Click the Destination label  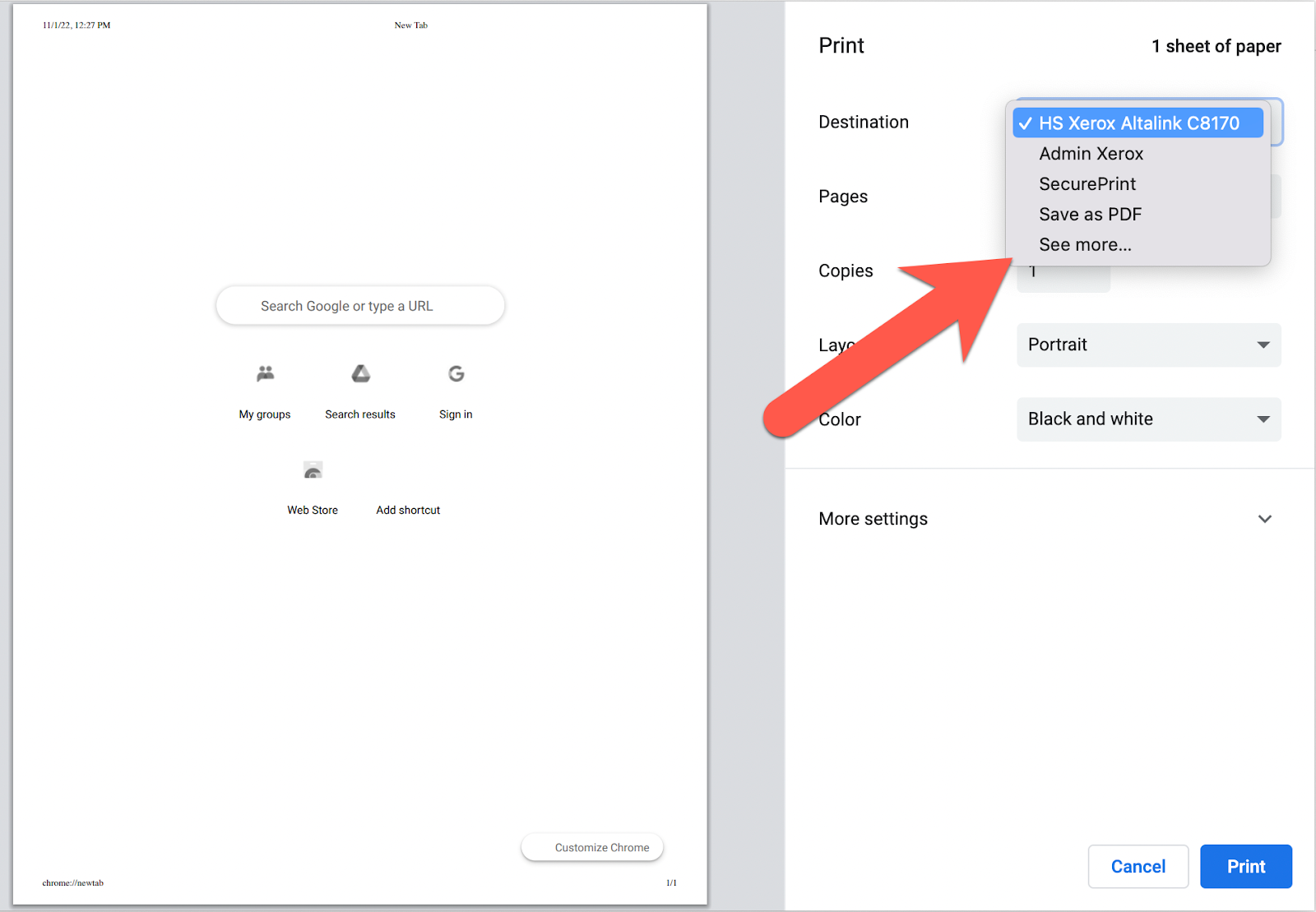tap(864, 123)
